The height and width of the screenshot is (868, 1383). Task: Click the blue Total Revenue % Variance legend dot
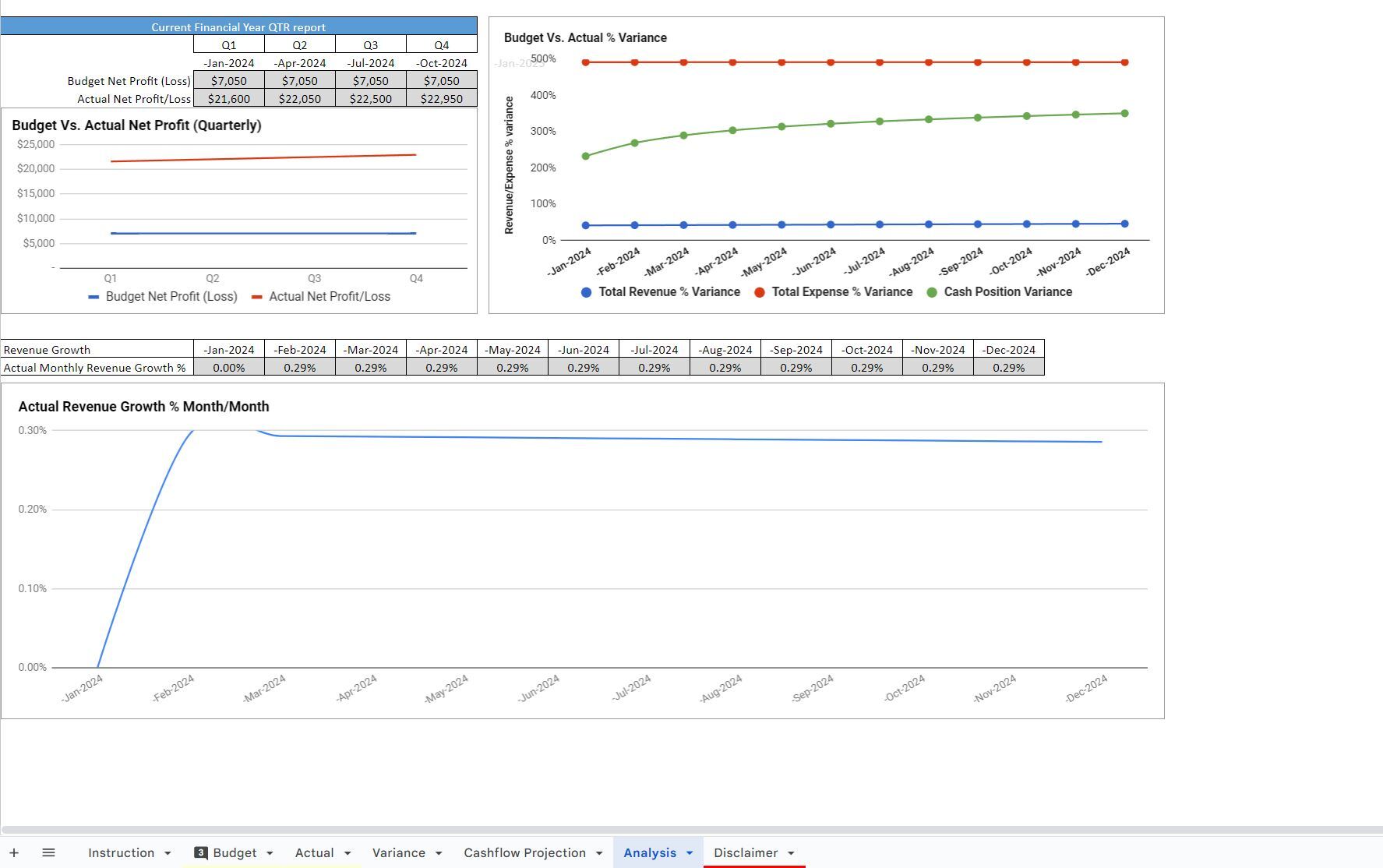click(x=586, y=292)
